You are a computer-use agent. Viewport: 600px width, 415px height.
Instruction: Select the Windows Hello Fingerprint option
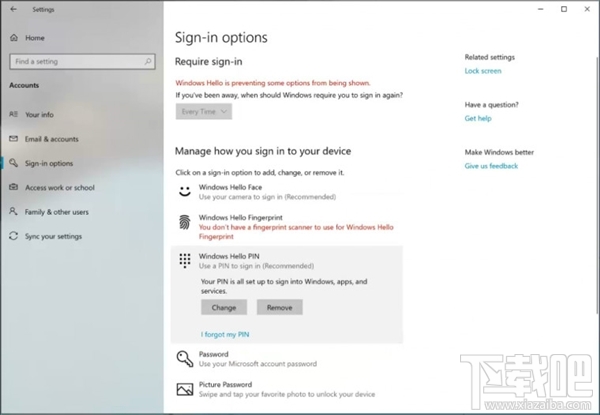287,227
